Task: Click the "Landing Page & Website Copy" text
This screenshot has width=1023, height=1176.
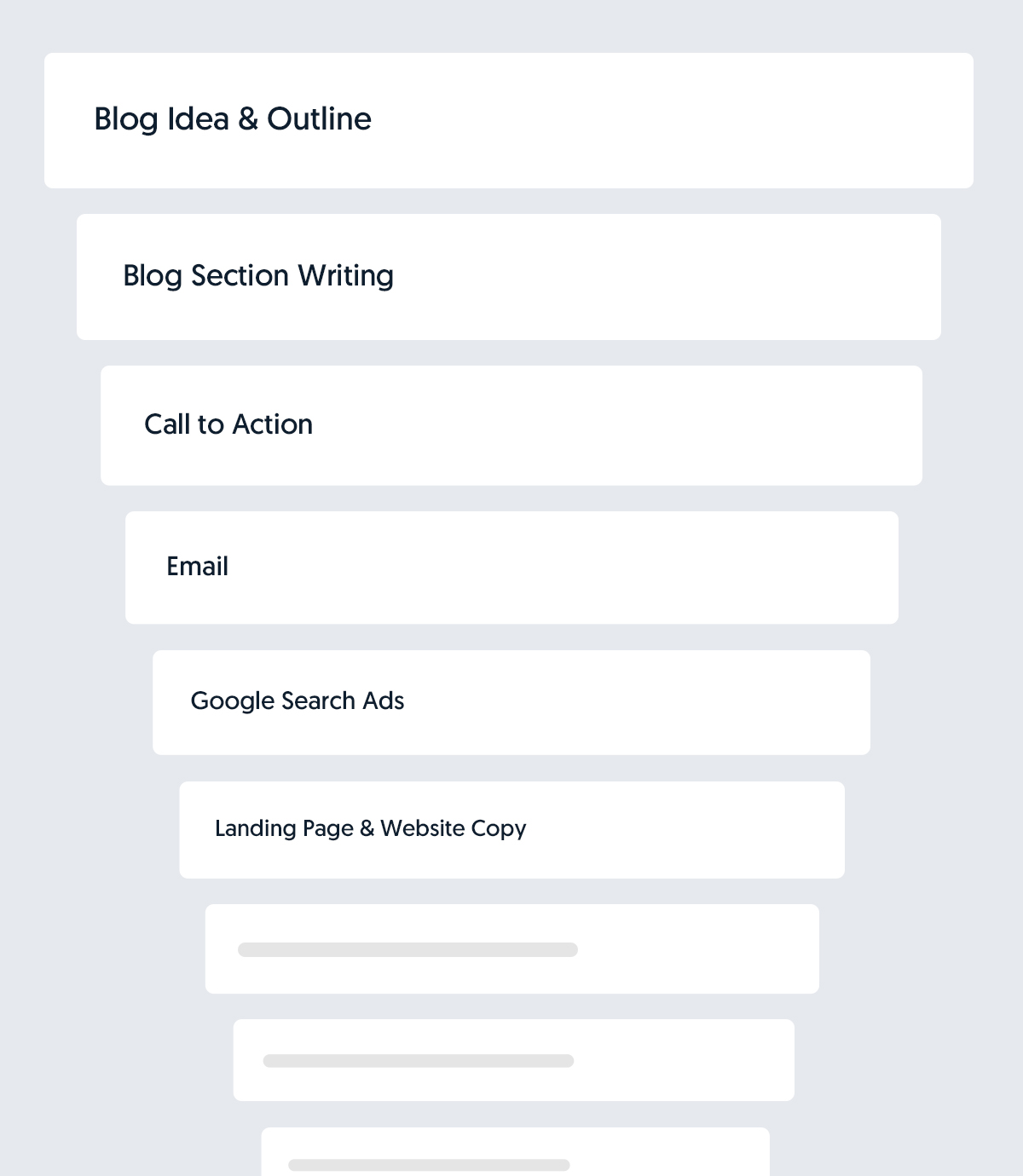Action: (x=370, y=828)
